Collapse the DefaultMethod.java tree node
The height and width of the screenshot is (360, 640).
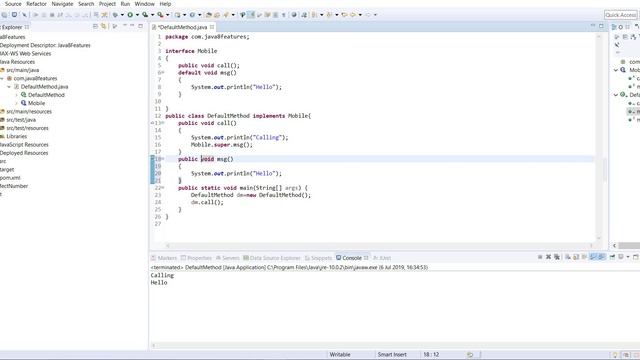tap(9, 87)
